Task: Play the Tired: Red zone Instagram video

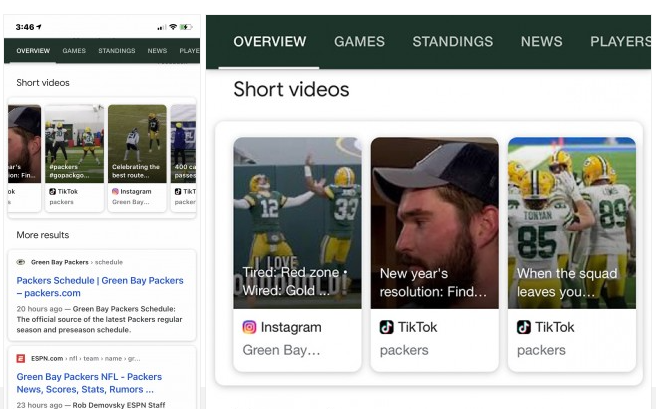Action: point(297,222)
